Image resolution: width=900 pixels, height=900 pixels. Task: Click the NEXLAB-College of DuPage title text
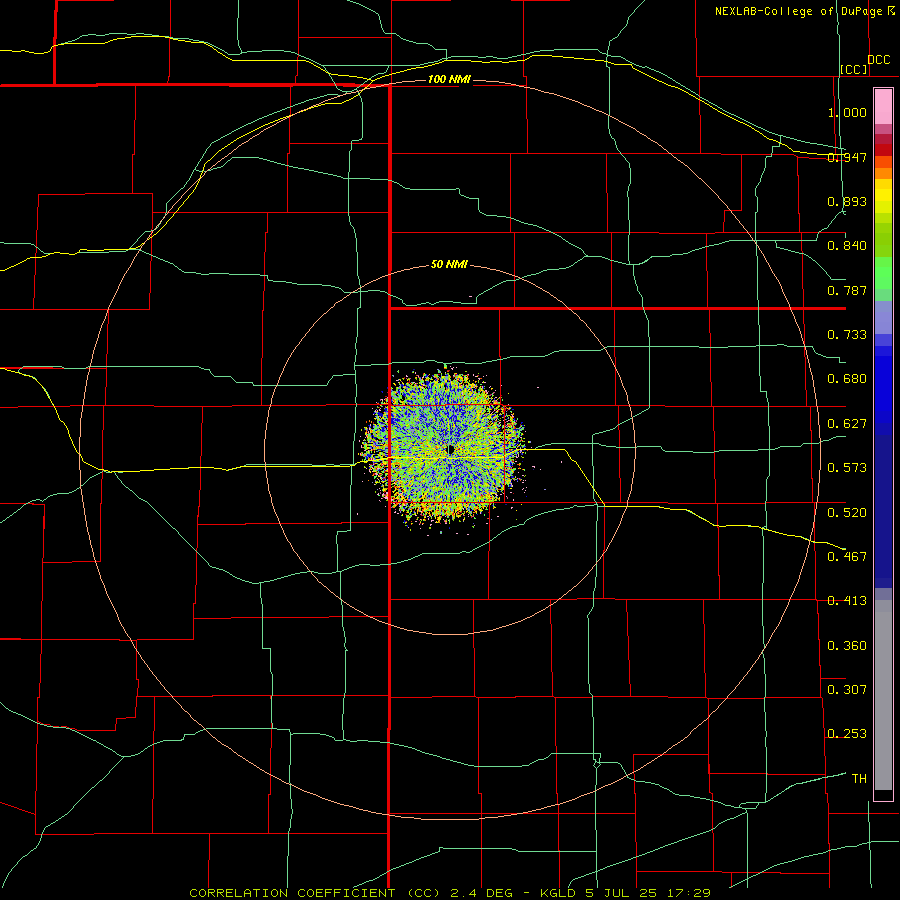click(798, 11)
